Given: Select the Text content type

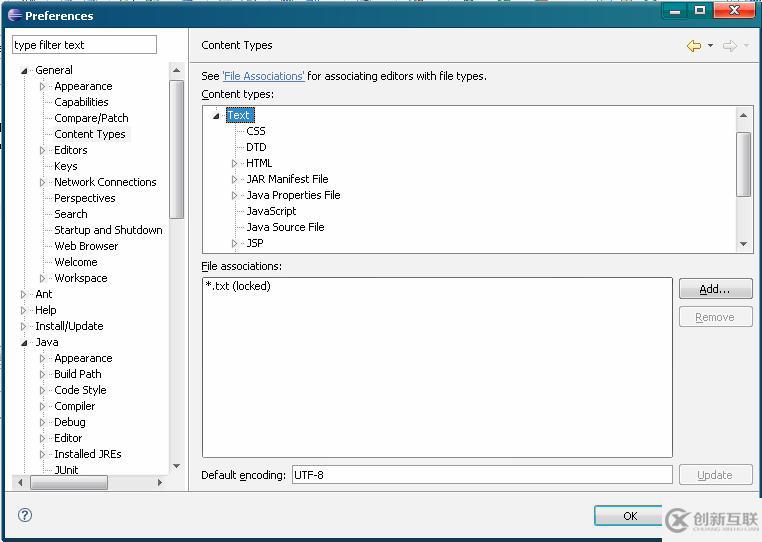Looking at the screenshot, I should [239, 115].
